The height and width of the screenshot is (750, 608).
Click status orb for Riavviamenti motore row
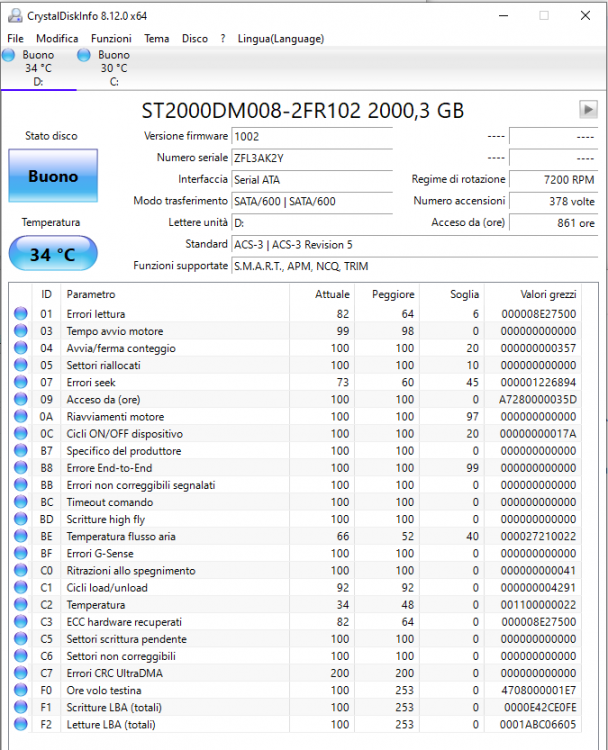click(21, 416)
